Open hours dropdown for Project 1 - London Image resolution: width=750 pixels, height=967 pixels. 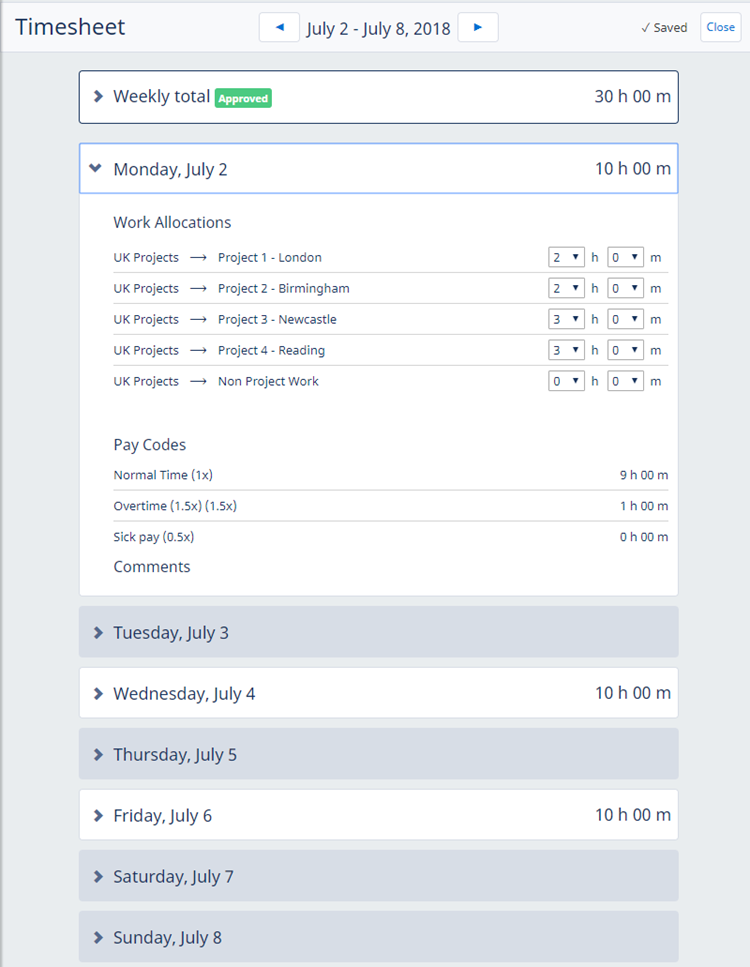[566, 257]
